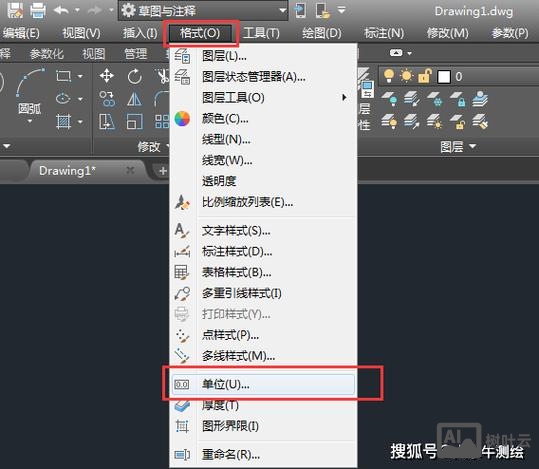Choose 图层状态管理器(A)... menu entry
Screen dimensions: 539x469
pyautogui.click(x=263, y=77)
